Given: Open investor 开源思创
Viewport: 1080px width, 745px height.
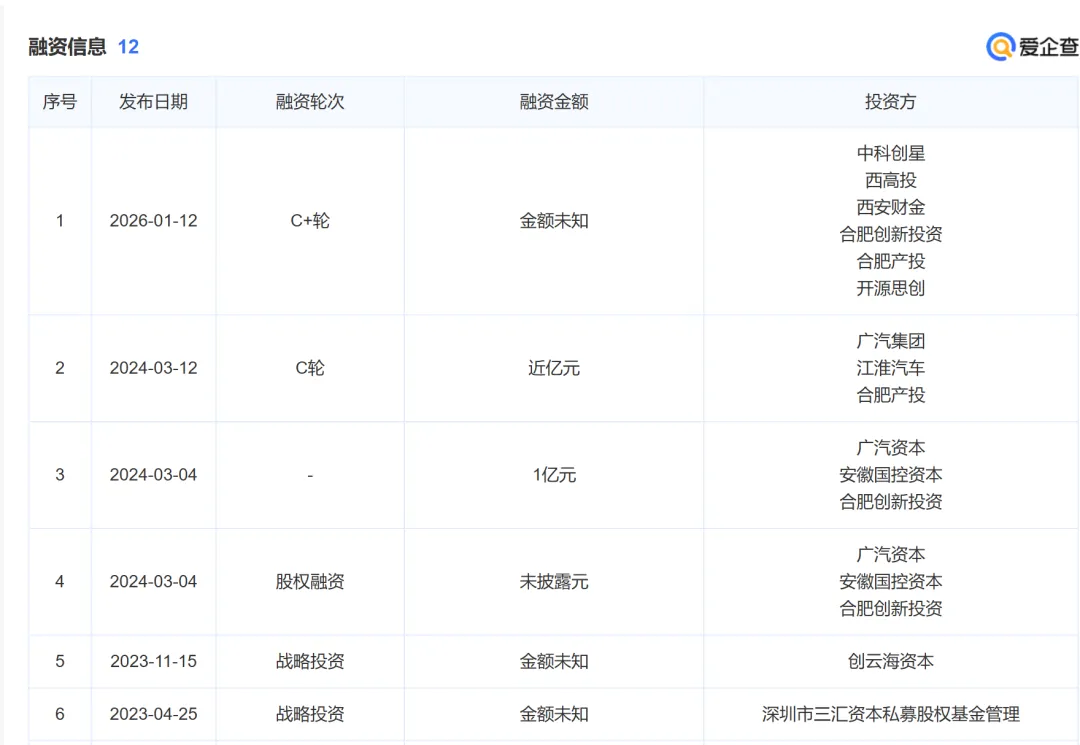Looking at the screenshot, I should 891,288.
